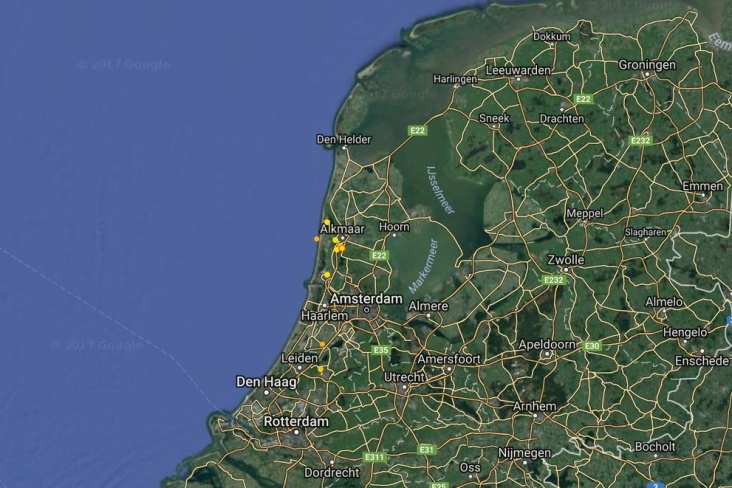Screen dimensions: 732x488
Task: Select the E22 shield south of Groningen
Action: pyautogui.click(x=583, y=99)
